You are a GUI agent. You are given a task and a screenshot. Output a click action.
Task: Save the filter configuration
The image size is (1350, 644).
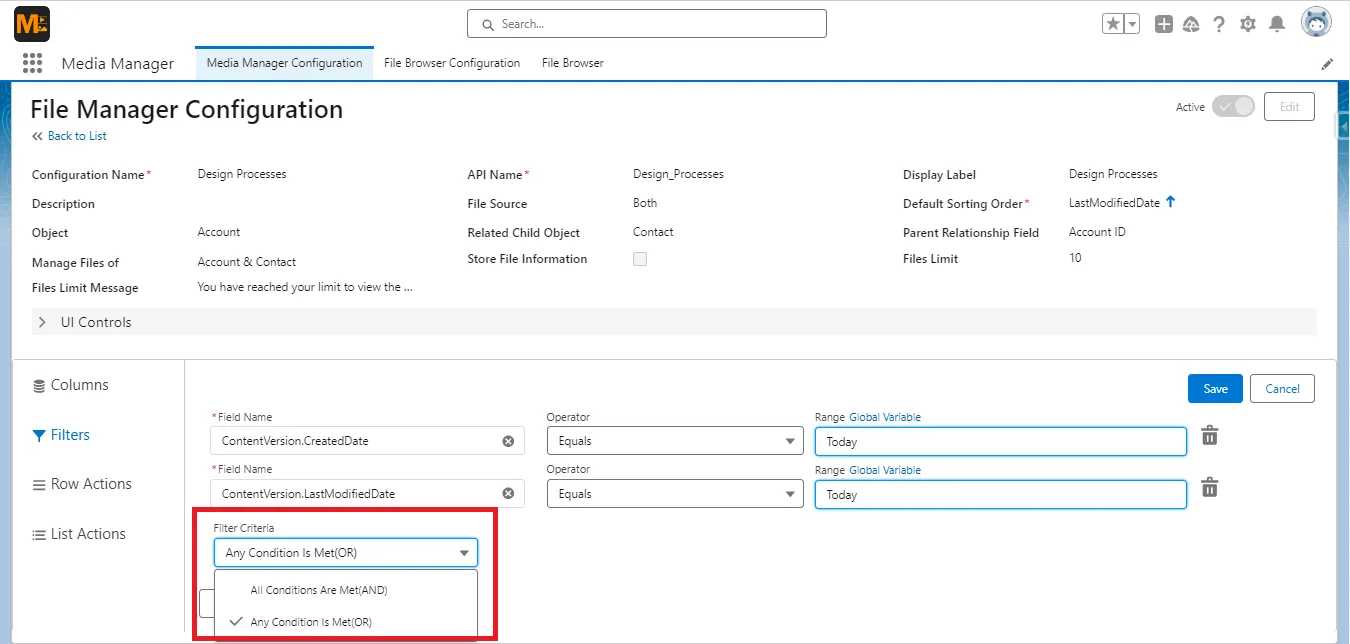pyautogui.click(x=1214, y=388)
